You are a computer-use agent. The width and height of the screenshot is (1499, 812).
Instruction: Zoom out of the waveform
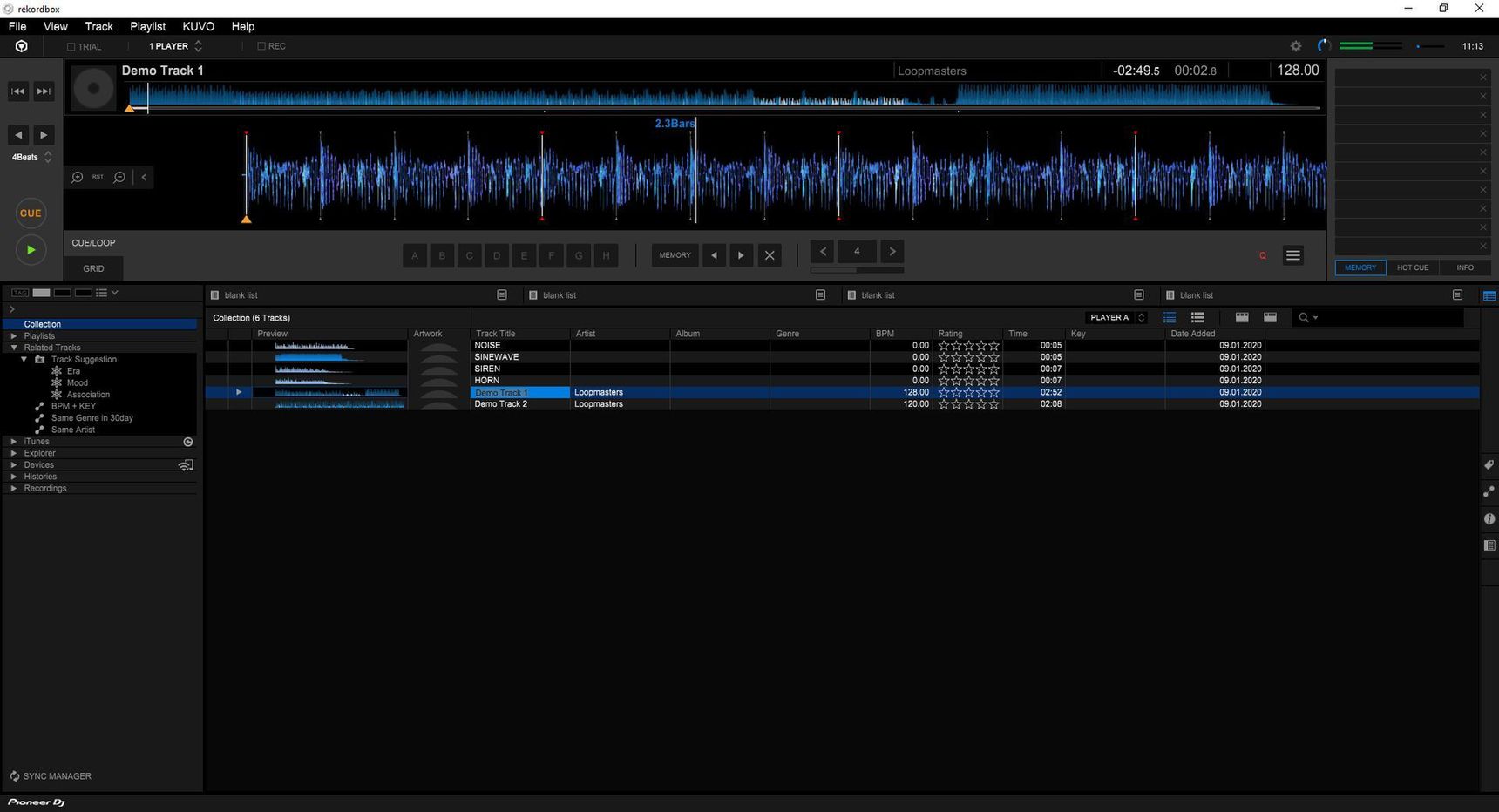point(119,177)
